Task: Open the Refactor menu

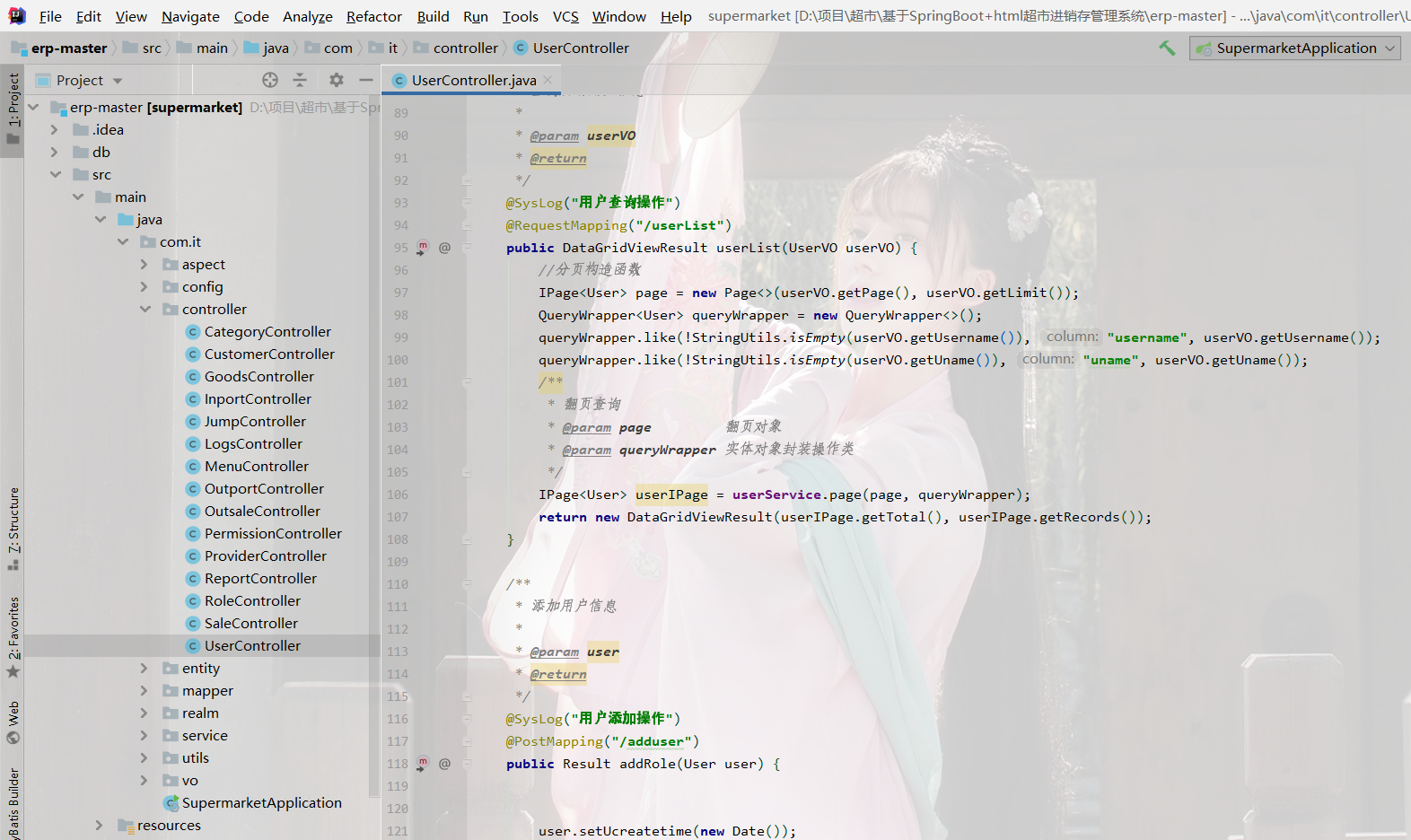Action: 373,16
